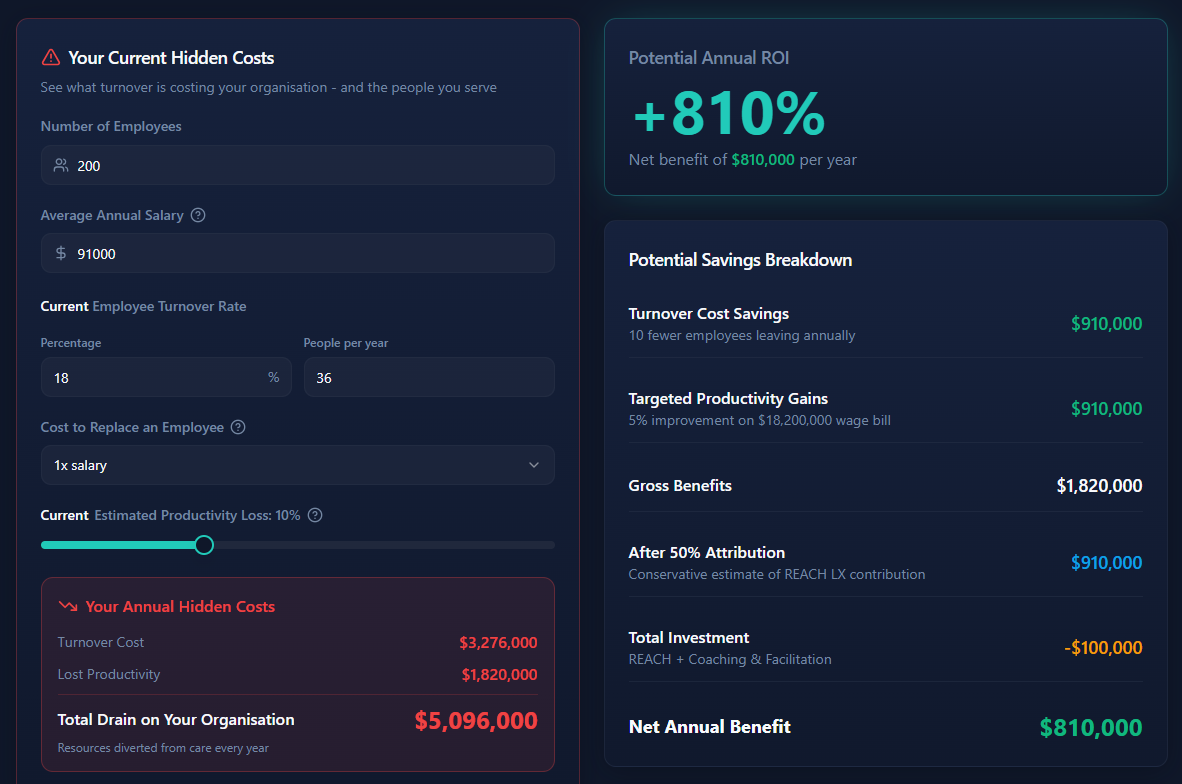
Task: Click the productivity loss slider handle
Action: point(203,544)
